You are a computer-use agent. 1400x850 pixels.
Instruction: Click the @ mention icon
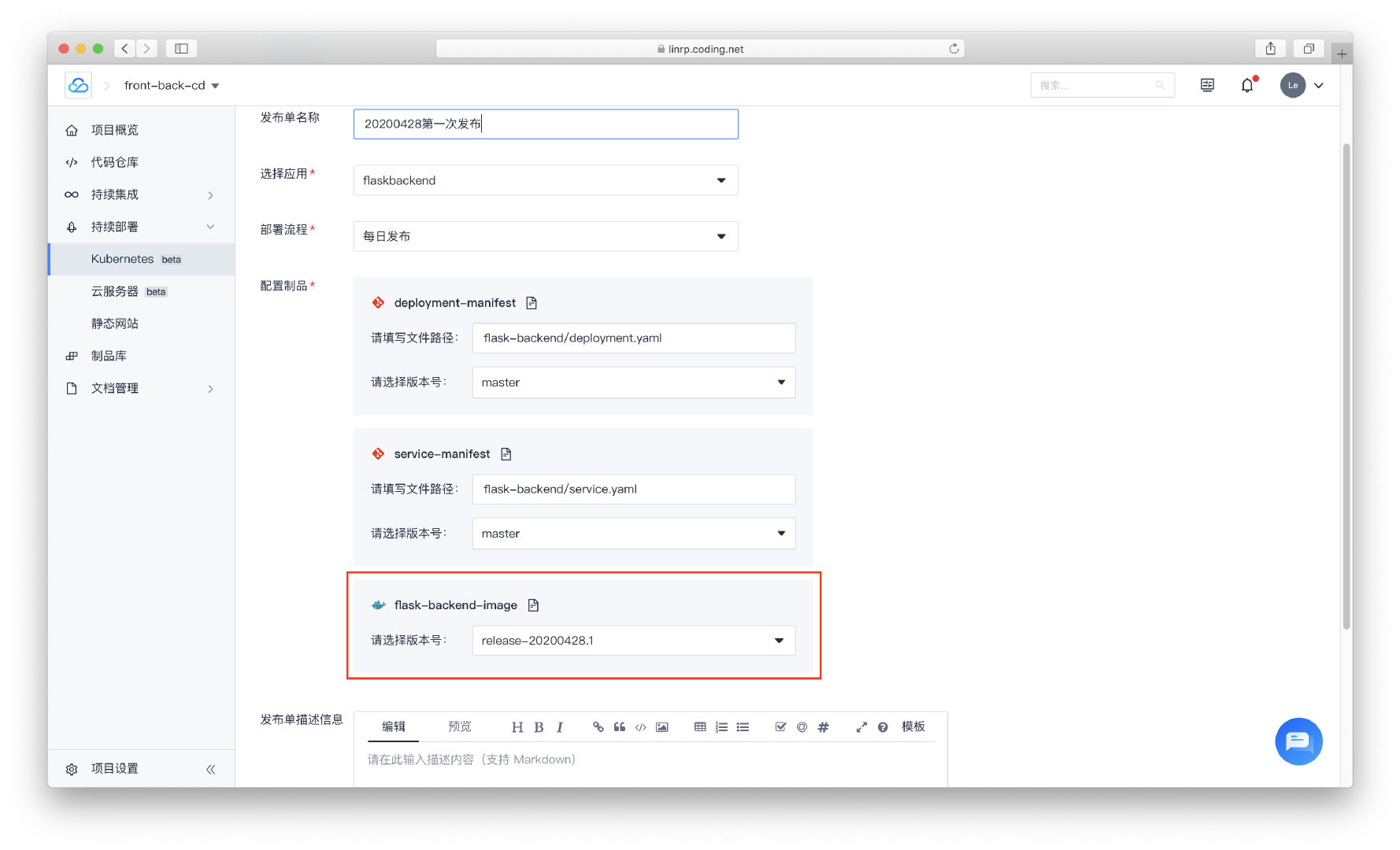pos(802,727)
